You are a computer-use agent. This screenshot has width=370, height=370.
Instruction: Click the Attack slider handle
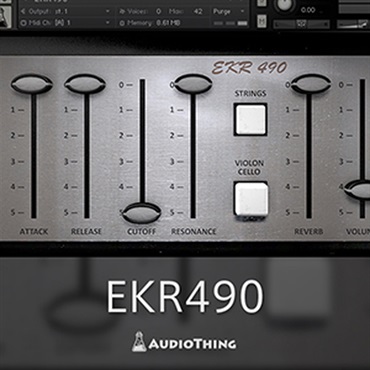[32, 84]
